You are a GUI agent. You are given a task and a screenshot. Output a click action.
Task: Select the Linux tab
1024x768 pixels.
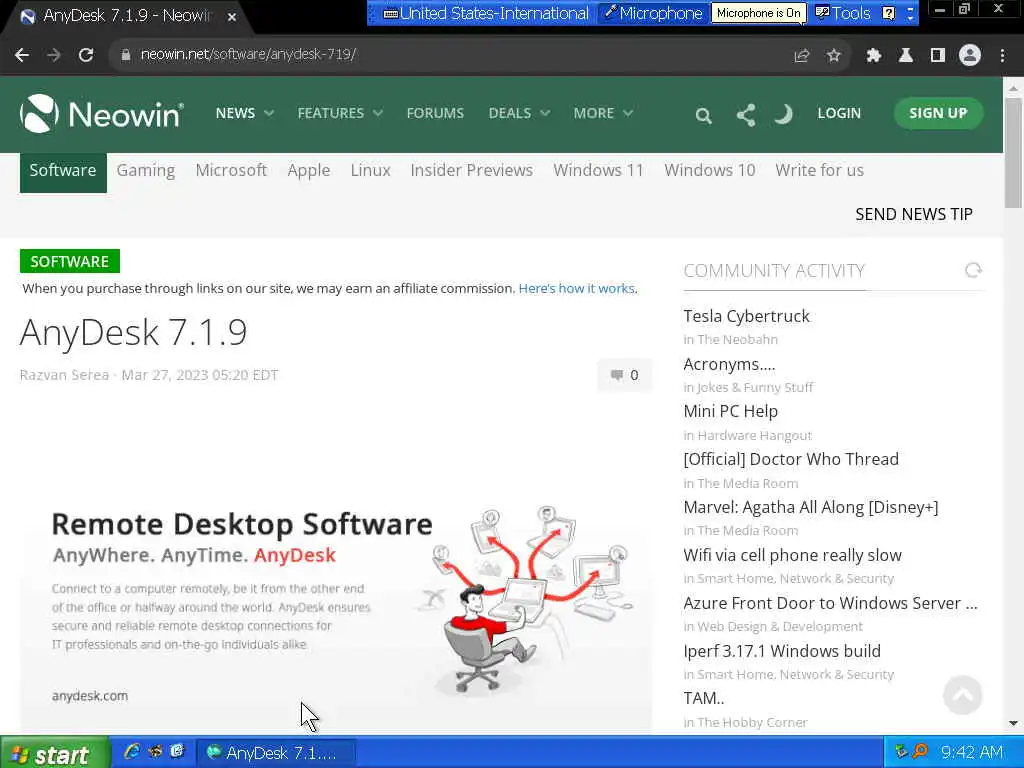pos(370,170)
